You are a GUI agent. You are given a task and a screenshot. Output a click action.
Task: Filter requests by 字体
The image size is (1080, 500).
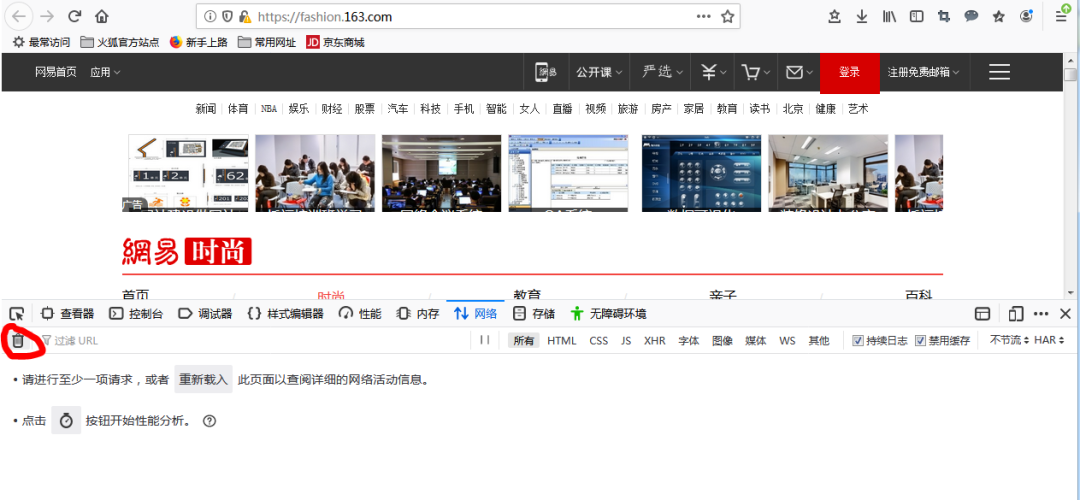[689, 340]
